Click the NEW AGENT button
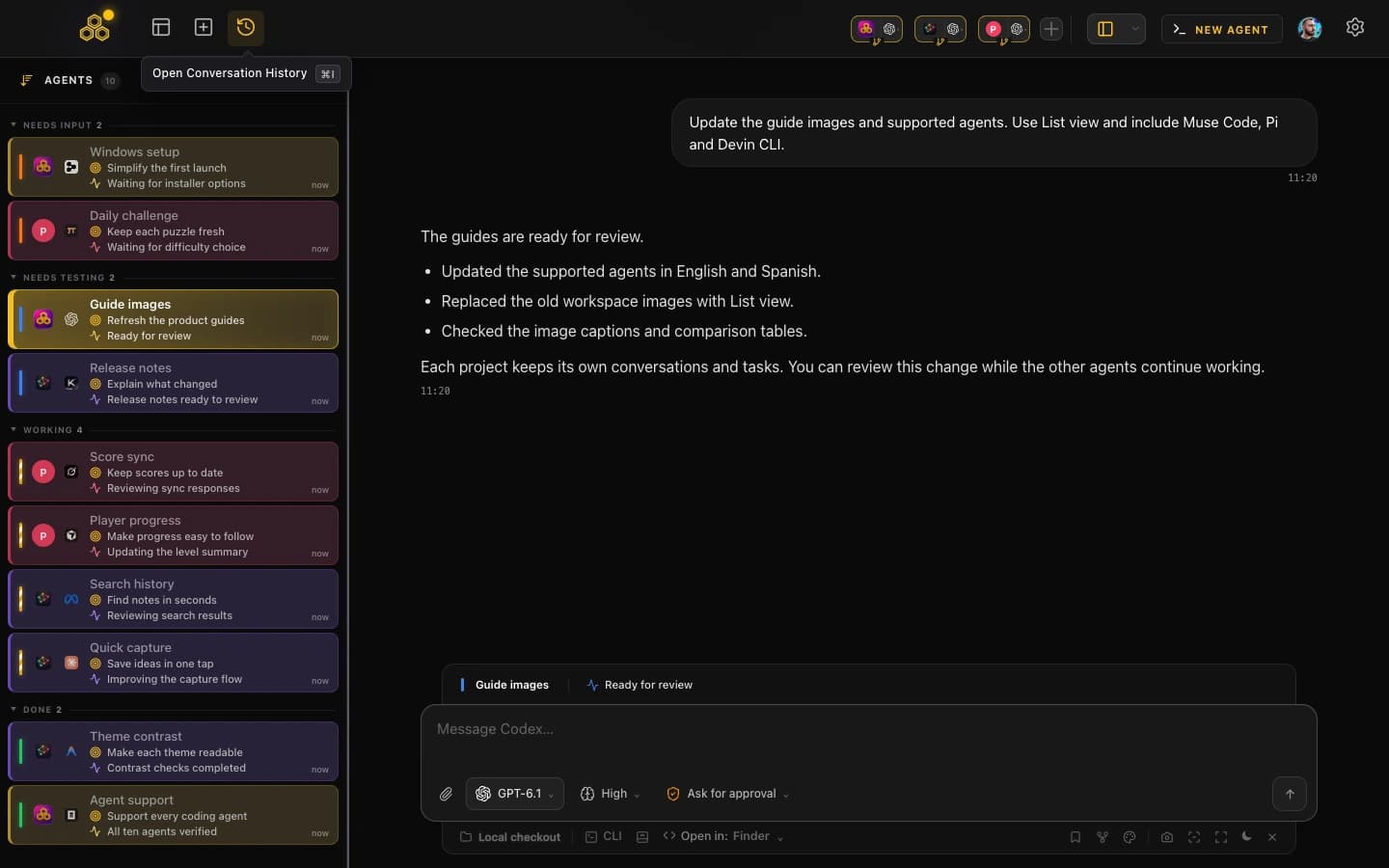Screen dimensions: 1389x868 click(x=1221, y=29)
